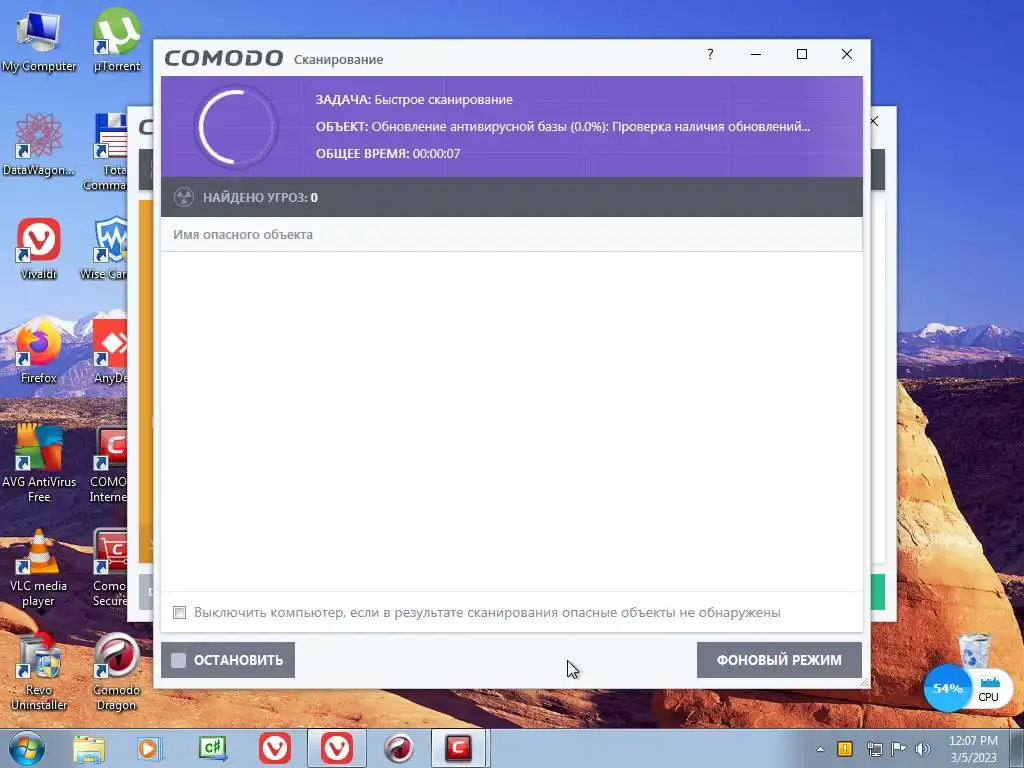This screenshot has height=768, width=1024.
Task: Minimize the Comodo scanning window
Action: point(756,54)
